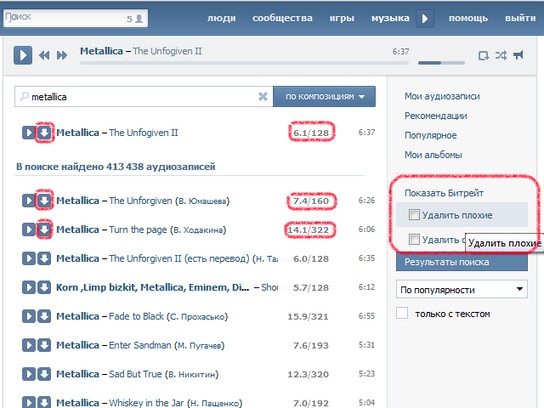Play Enter Sandman
544x408 pixels.
(x=29, y=345)
